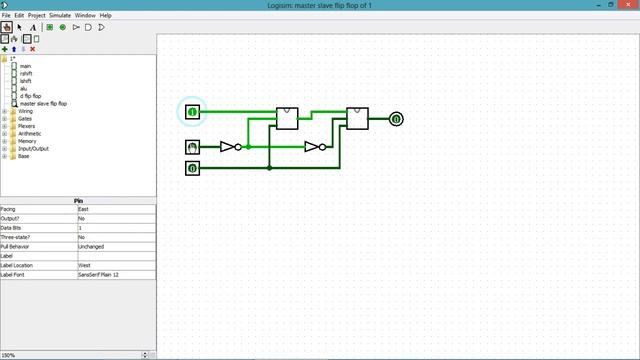Image resolution: width=640 pixels, height=360 pixels.
Task: Expand the Gates library
Action: pyautogui.click(x=4, y=119)
